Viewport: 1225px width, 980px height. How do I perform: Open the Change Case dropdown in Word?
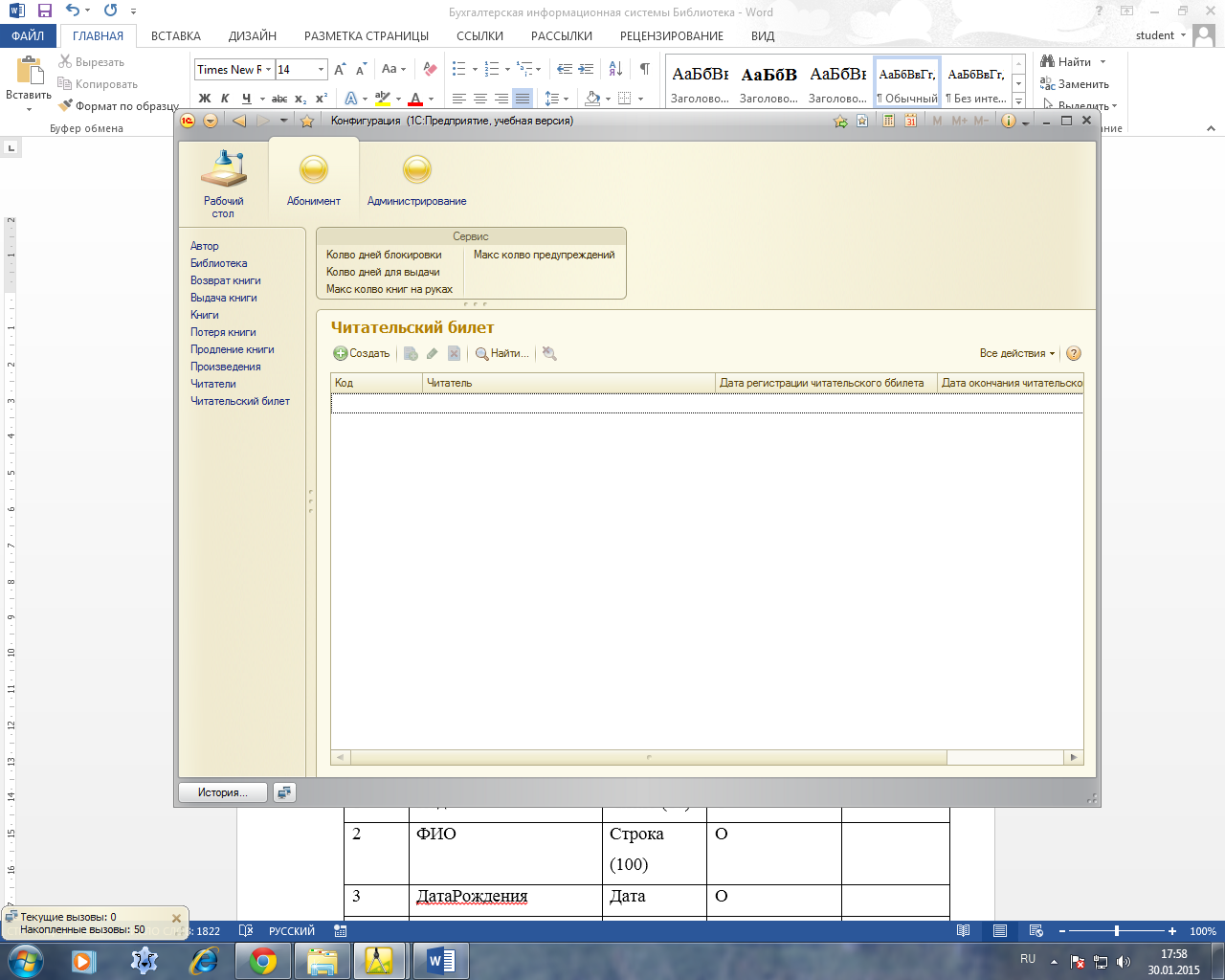(x=393, y=69)
